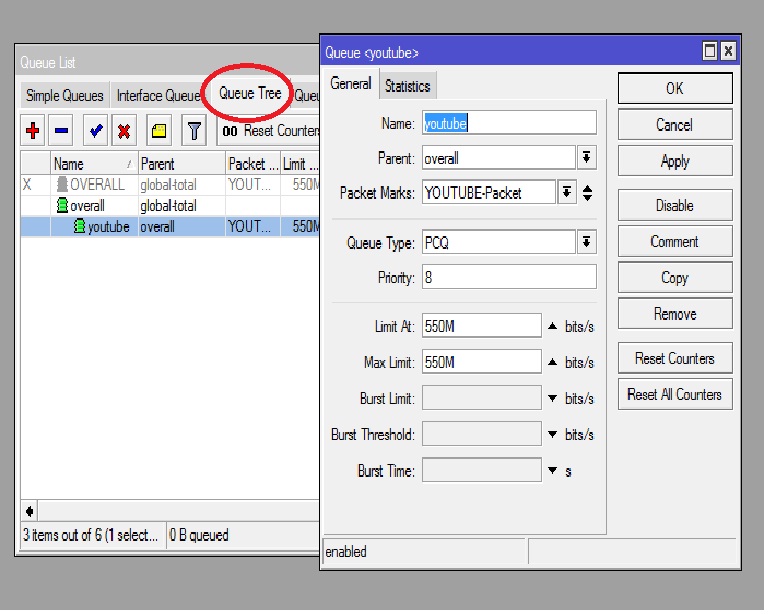Add or remove a Packet Marks entry with arrows
Viewport: 768px width, 614px height.
click(x=588, y=193)
